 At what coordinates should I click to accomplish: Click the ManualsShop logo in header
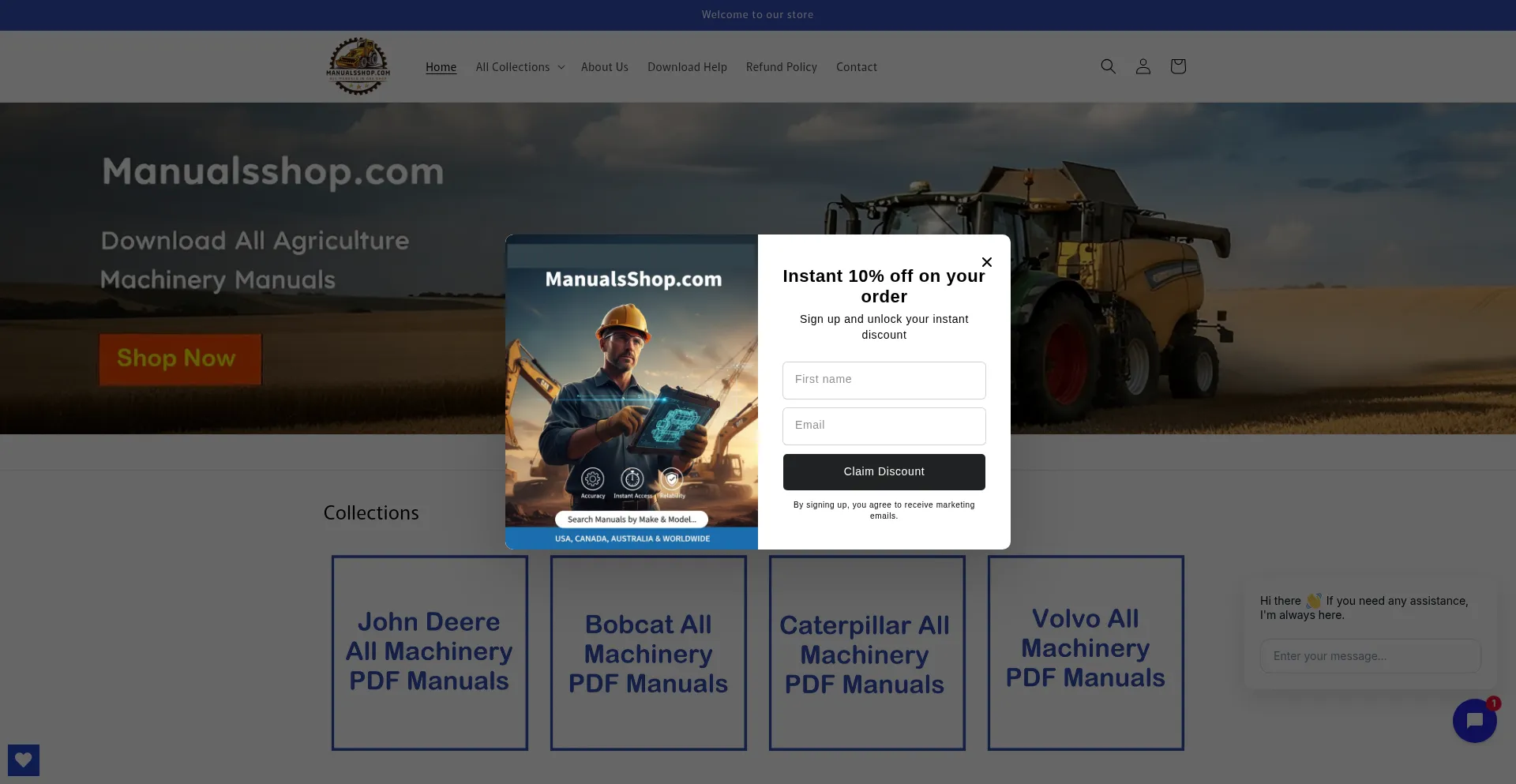pos(358,66)
